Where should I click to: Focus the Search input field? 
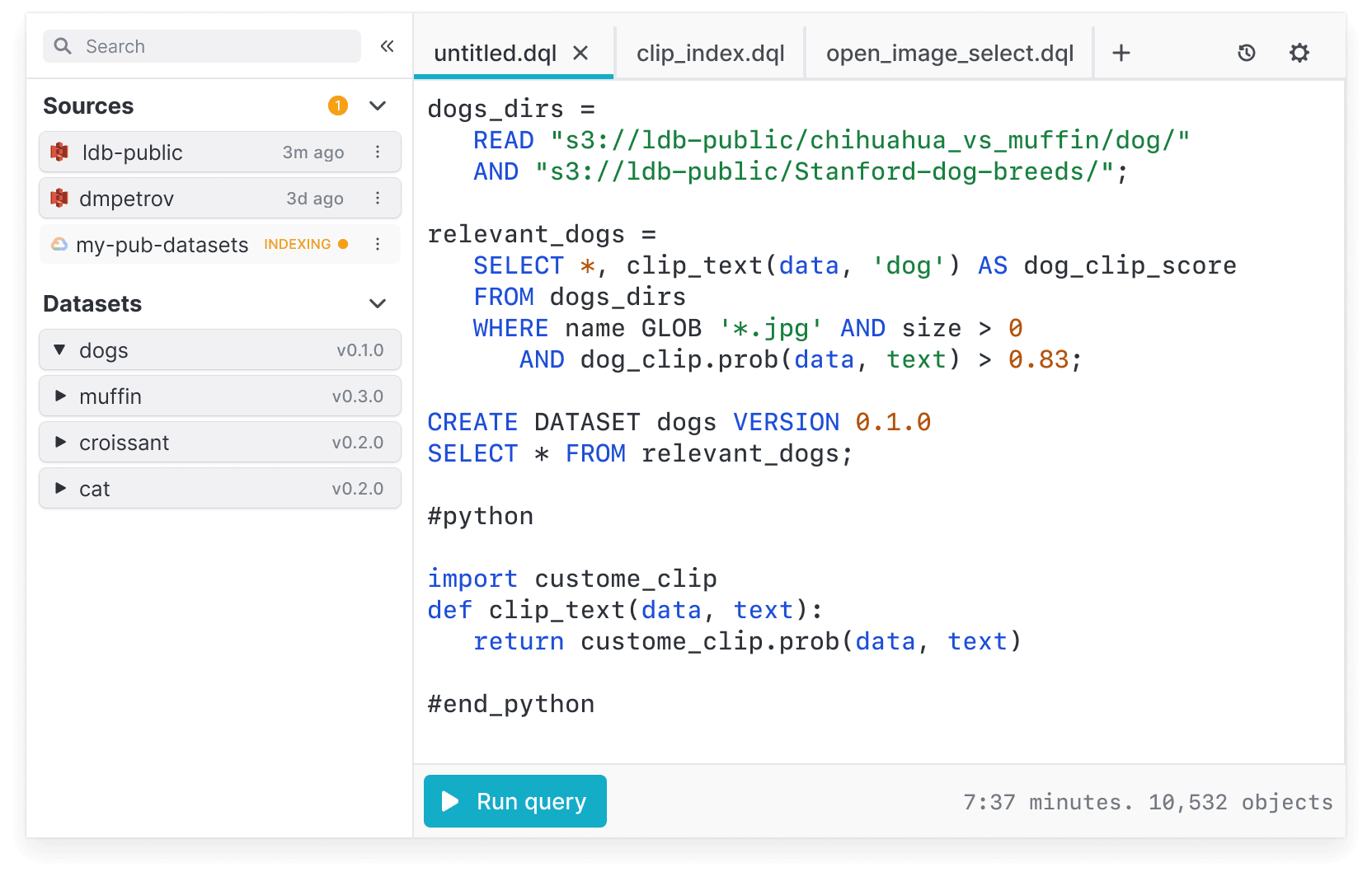point(214,47)
